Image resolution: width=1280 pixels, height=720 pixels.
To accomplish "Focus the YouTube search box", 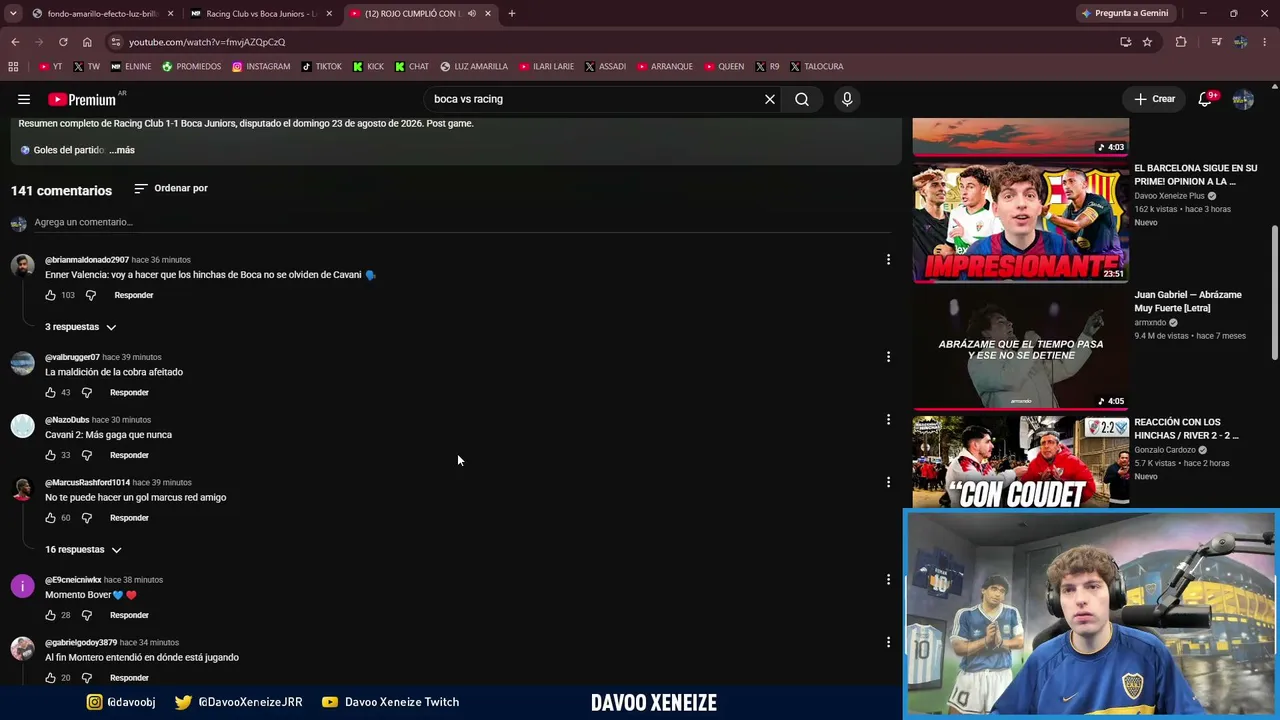I will click(595, 99).
